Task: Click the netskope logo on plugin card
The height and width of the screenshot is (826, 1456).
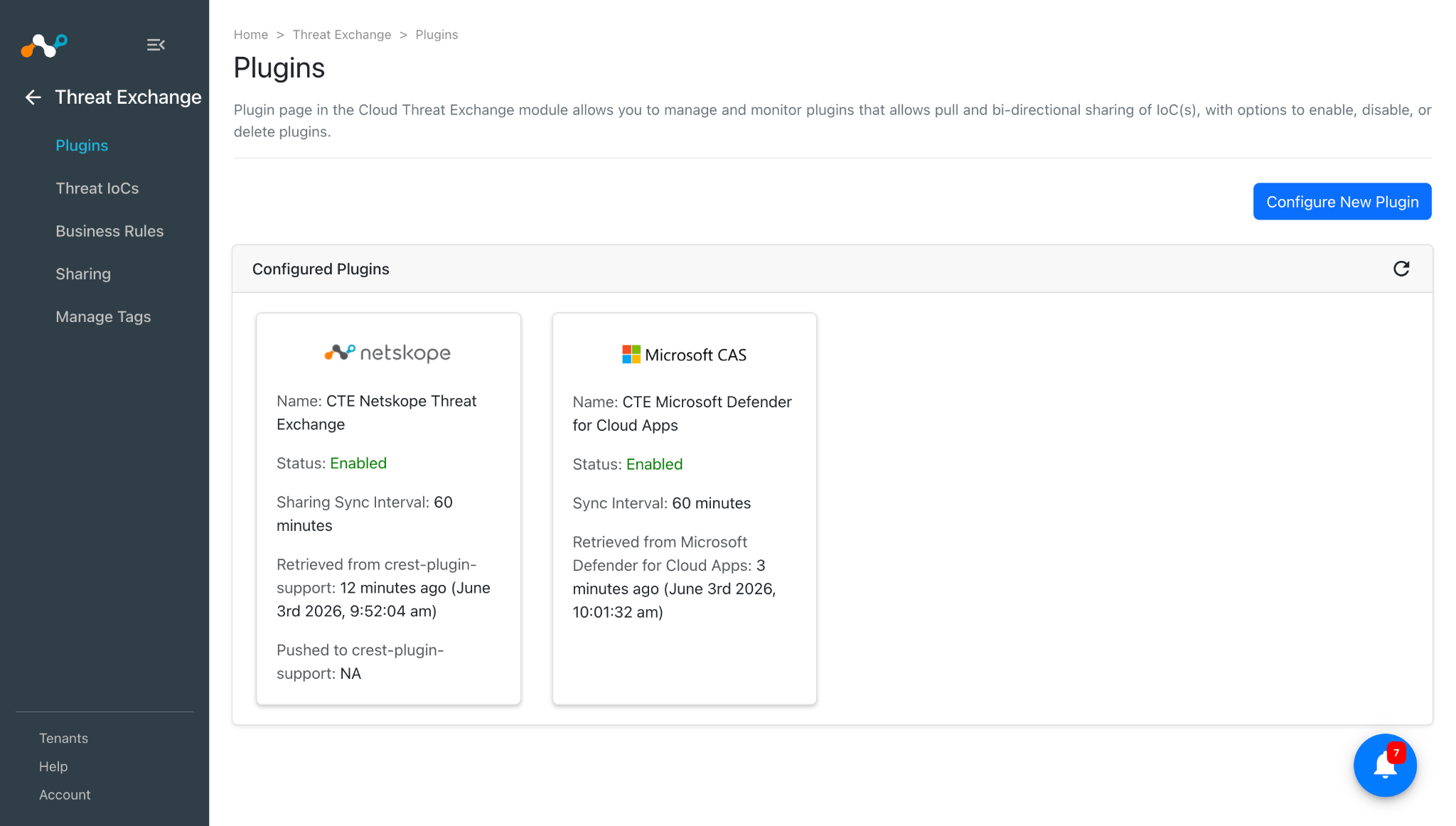Action: point(387,353)
